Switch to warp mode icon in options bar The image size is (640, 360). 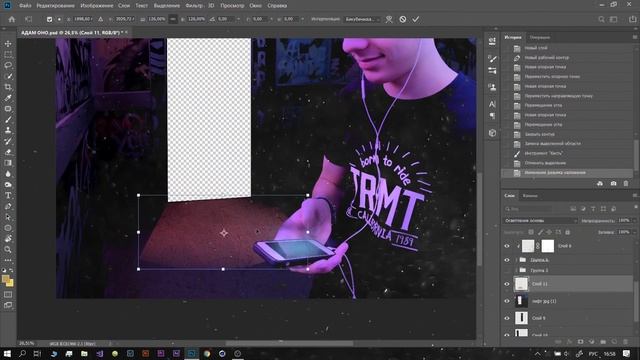click(389, 19)
